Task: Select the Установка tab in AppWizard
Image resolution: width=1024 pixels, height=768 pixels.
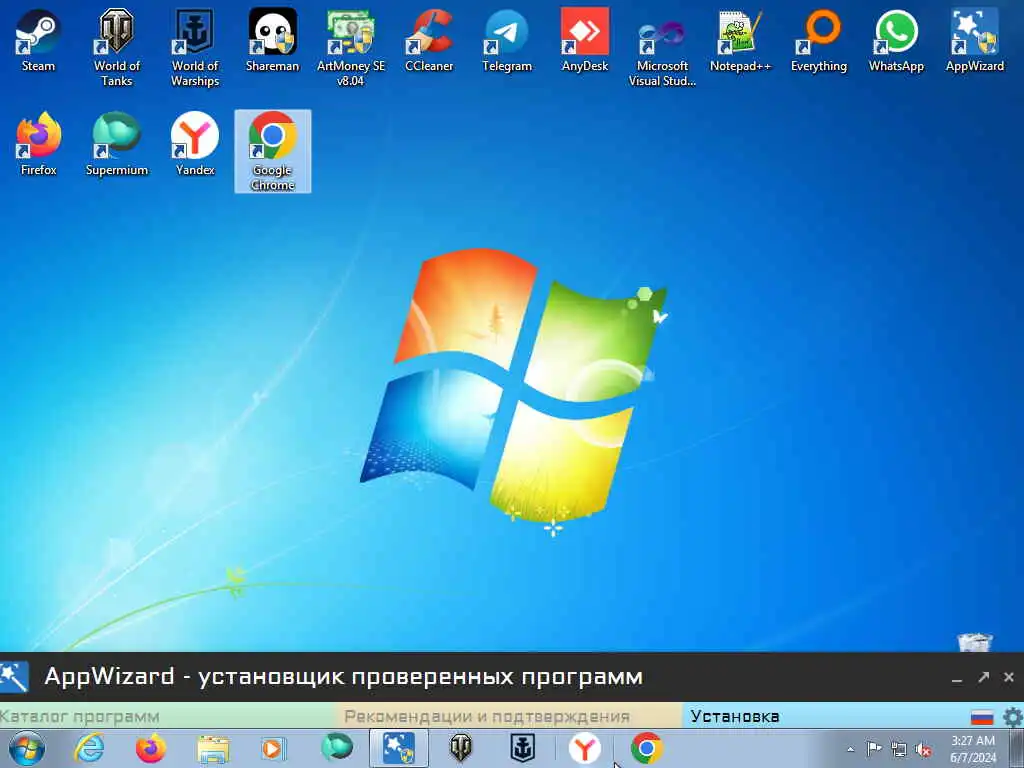Action: tap(735, 716)
